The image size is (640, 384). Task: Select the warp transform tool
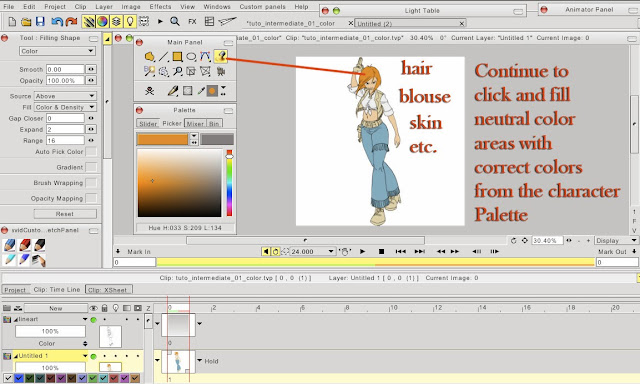205,71
